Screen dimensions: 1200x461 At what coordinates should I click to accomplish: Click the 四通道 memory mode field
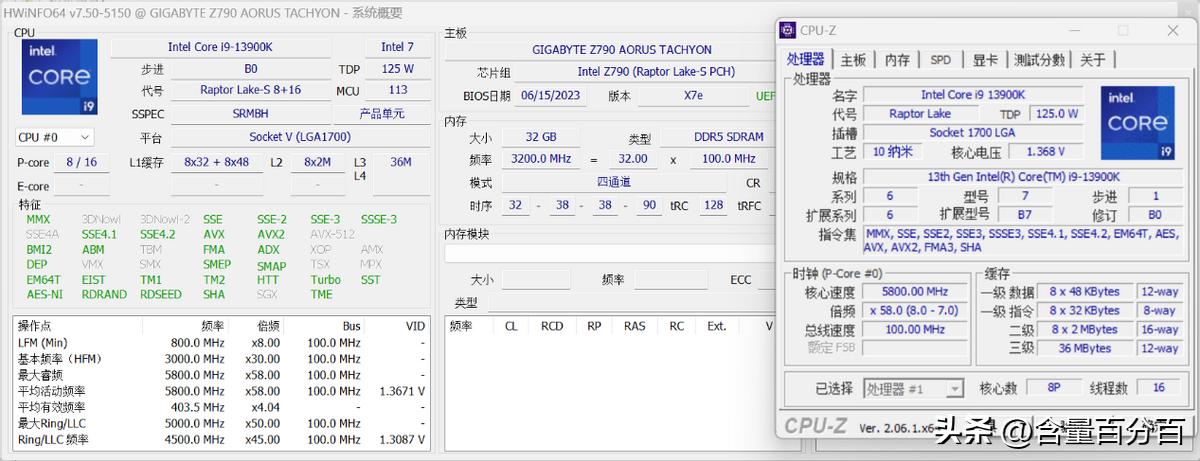pyautogui.click(x=614, y=183)
